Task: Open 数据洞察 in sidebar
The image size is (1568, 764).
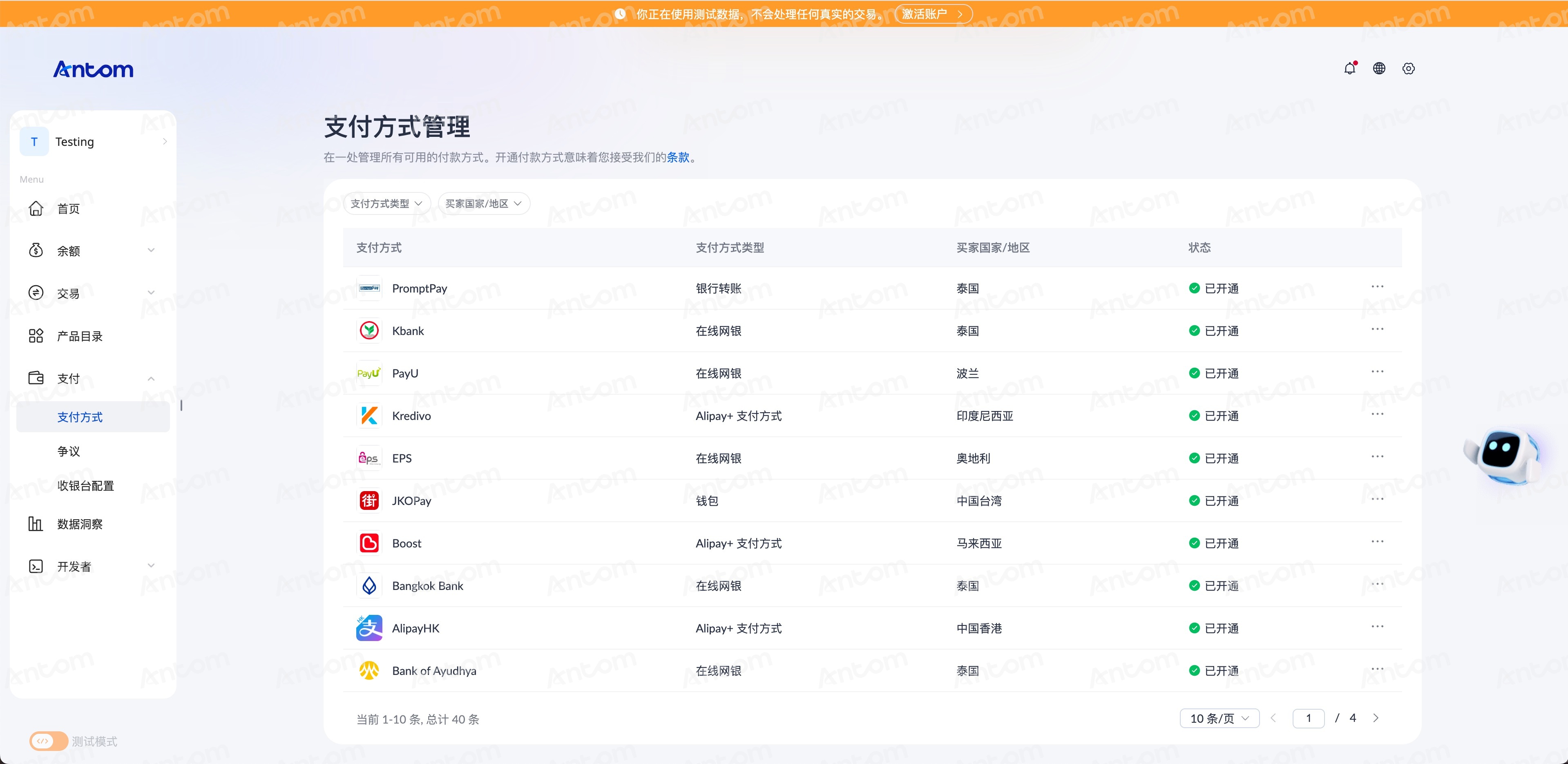Action: [92, 524]
